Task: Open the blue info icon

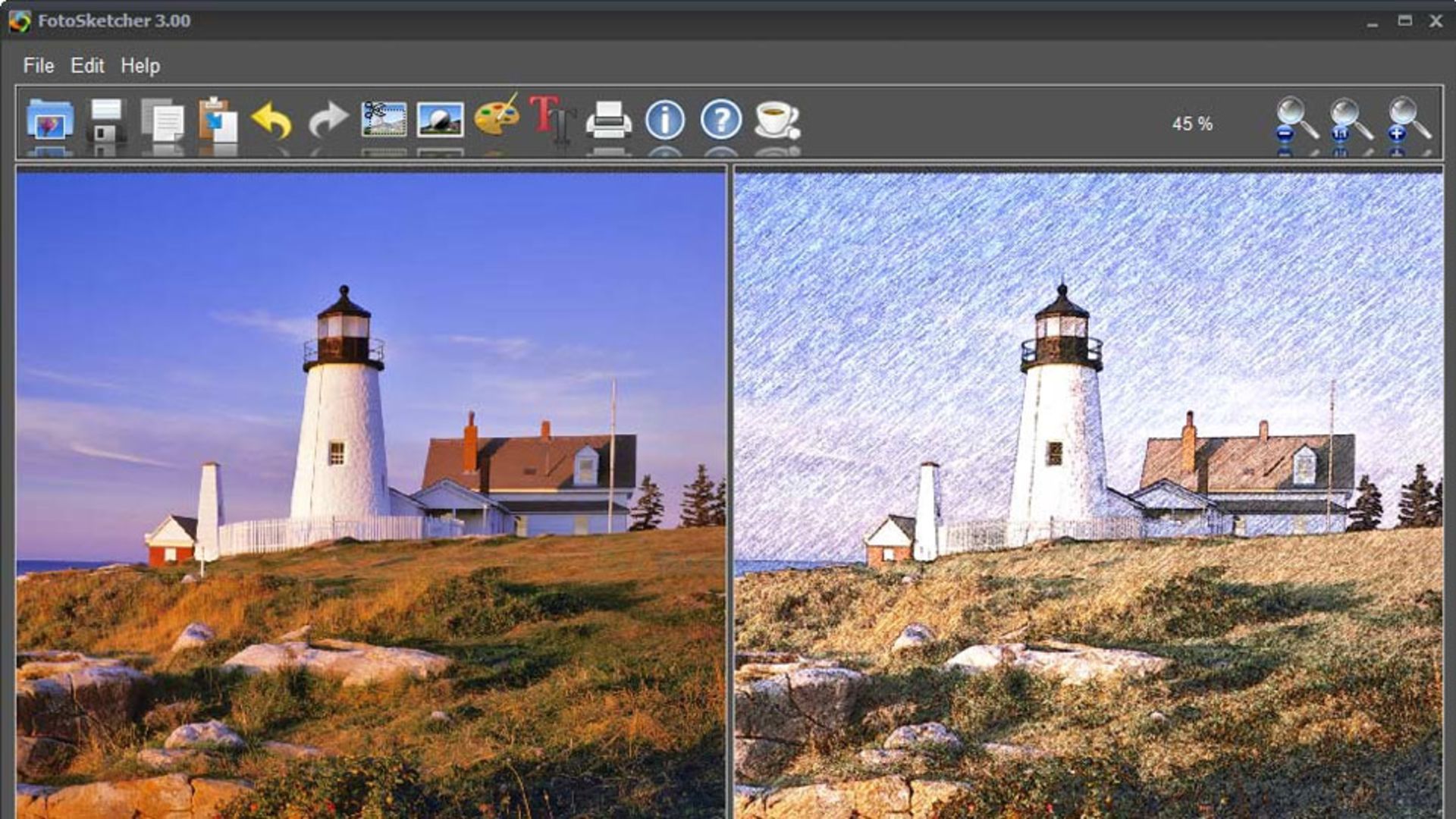Action: pos(665,120)
